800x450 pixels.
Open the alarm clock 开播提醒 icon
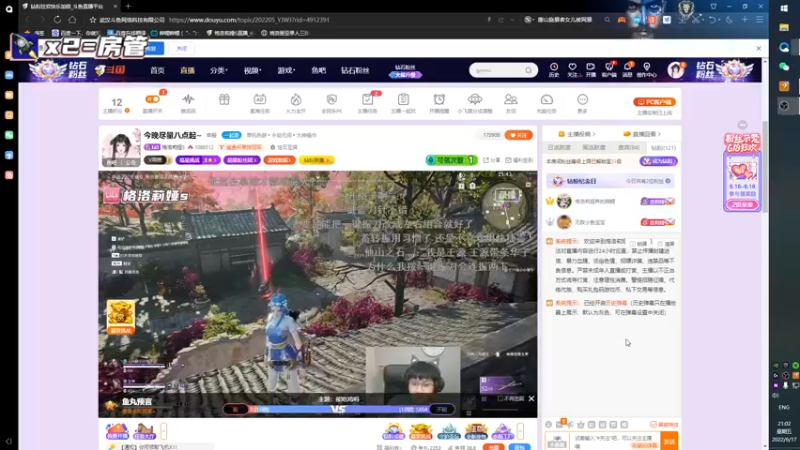[x=439, y=99]
